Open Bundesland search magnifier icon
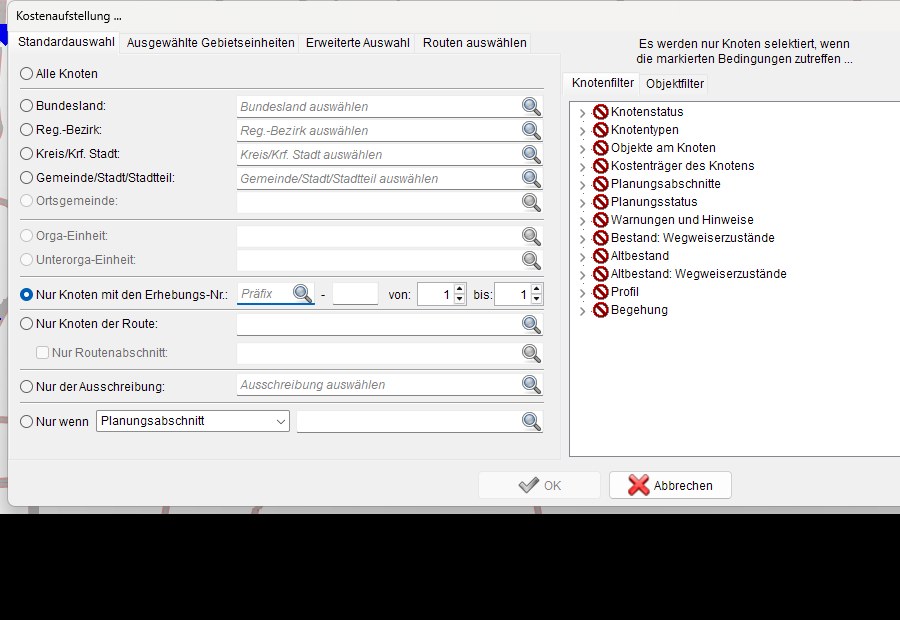Screen dimensions: 900x620 531,106
